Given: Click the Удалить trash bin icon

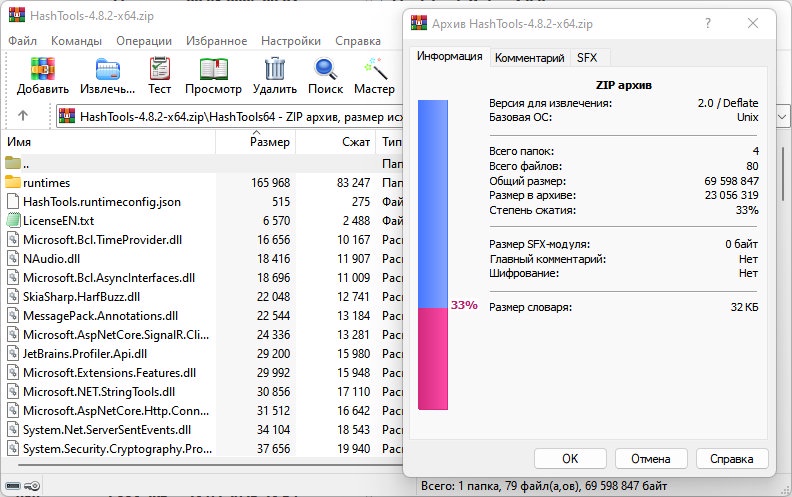Looking at the screenshot, I should 275,69.
